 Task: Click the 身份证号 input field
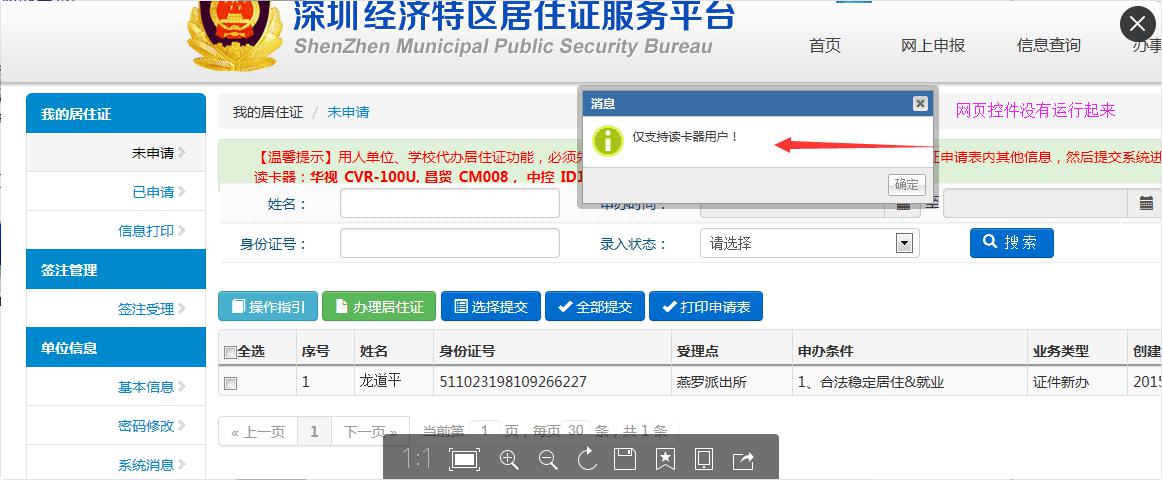449,243
